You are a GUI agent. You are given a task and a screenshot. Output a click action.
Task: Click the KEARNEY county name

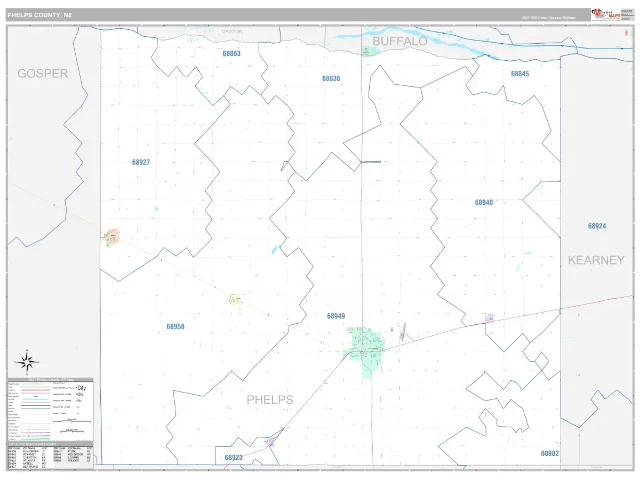pos(596,260)
